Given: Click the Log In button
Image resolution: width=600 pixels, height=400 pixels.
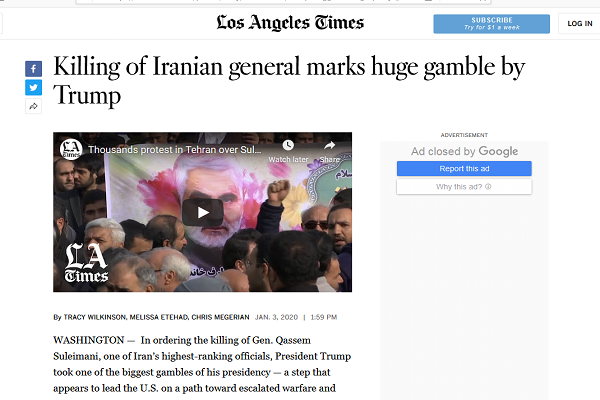Looking at the screenshot, I should point(579,24).
